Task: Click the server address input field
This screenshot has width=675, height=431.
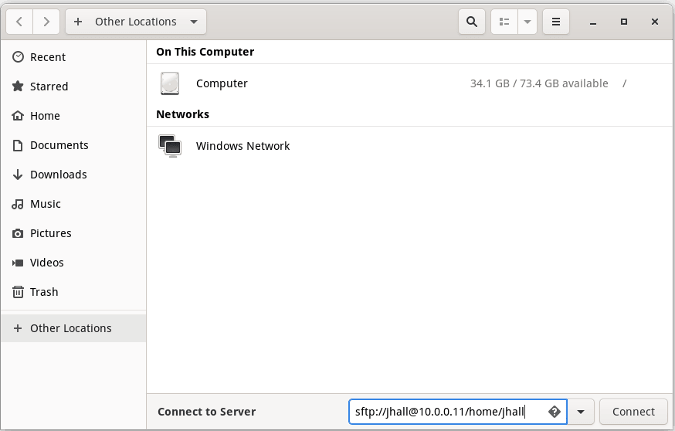Action: (445, 411)
